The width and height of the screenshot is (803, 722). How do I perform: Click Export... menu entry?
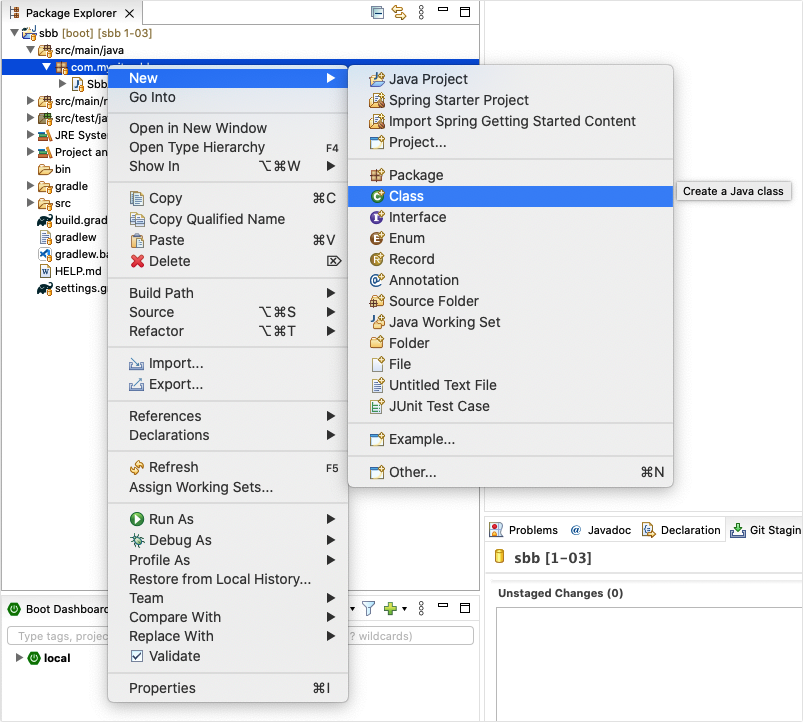(x=228, y=385)
